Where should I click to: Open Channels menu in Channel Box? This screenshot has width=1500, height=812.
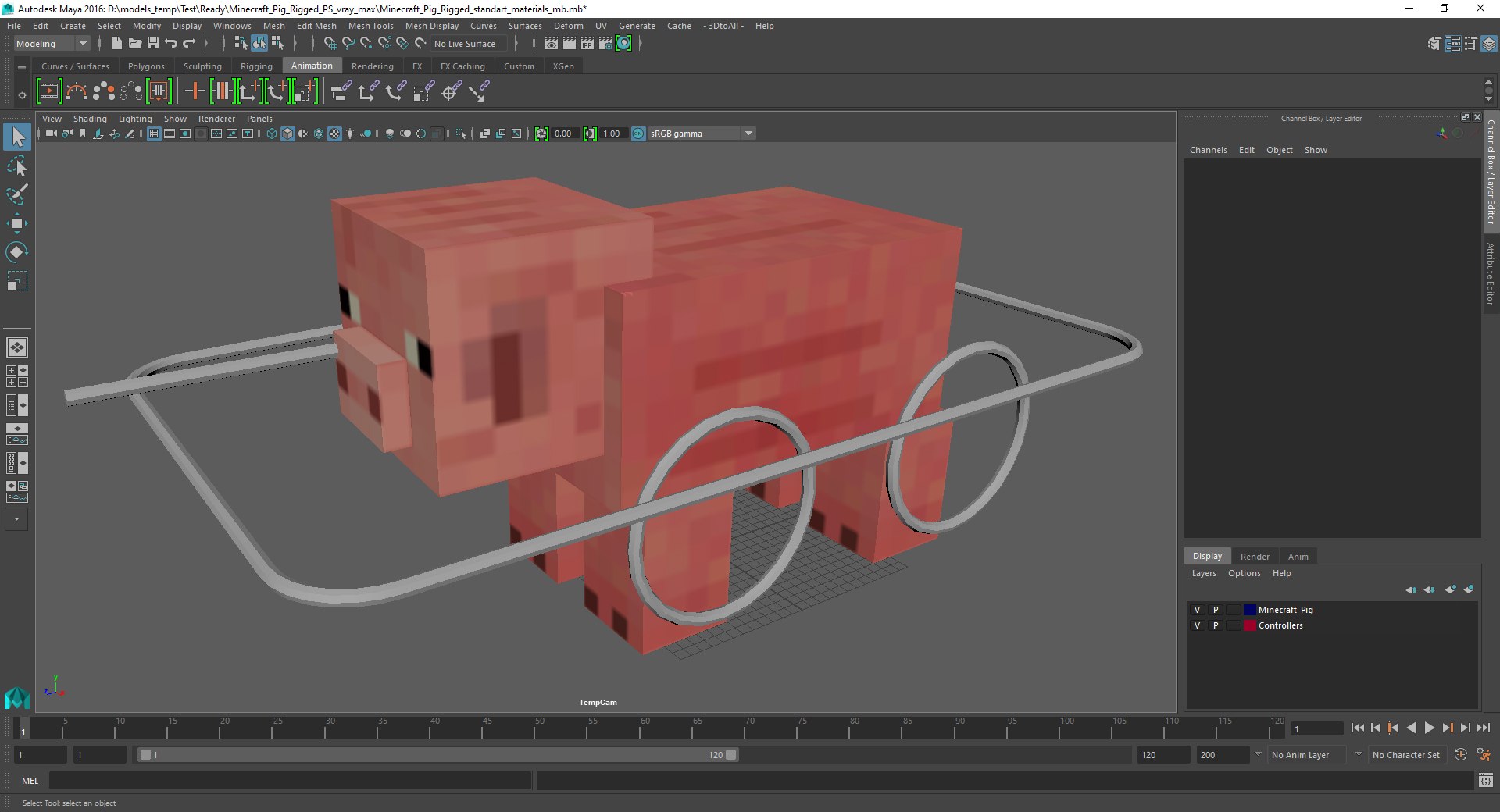[1208, 150]
